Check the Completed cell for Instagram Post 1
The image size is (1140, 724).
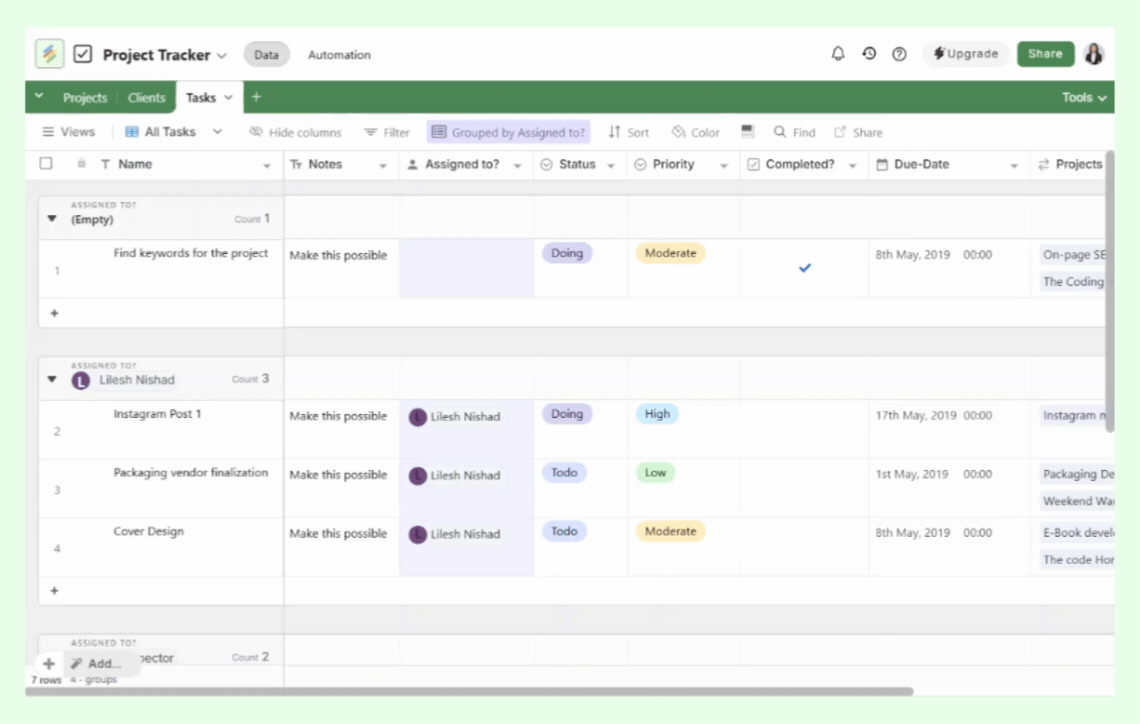804,429
